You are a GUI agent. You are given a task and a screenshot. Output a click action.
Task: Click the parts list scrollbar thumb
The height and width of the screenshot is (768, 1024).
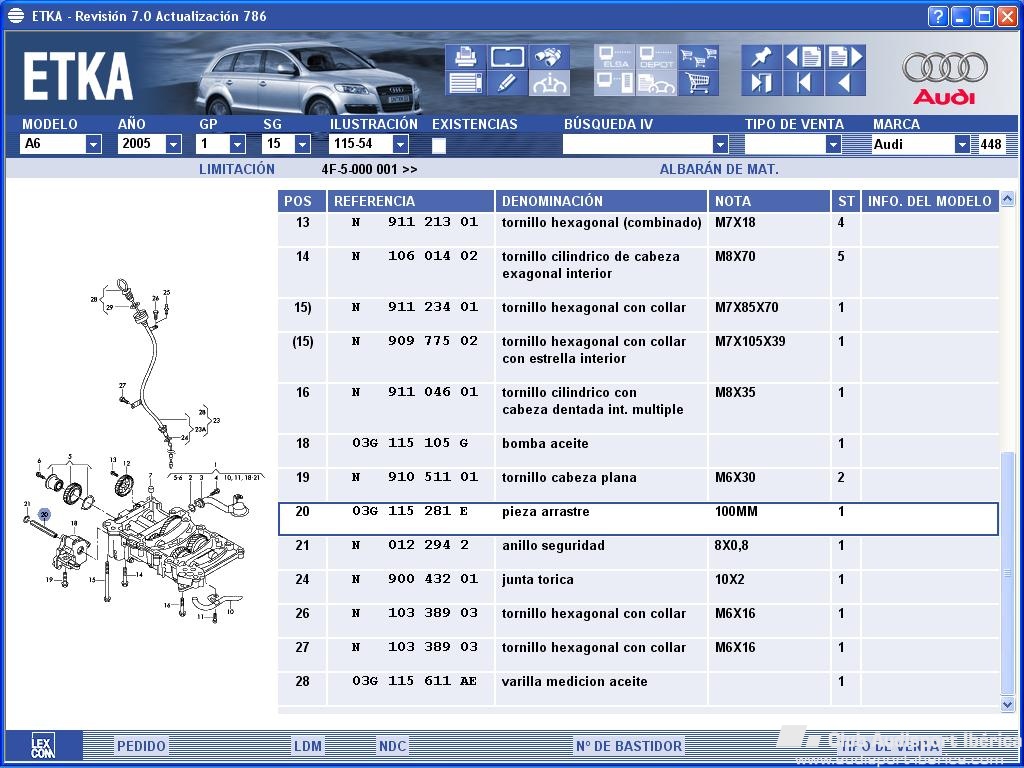(x=1008, y=573)
